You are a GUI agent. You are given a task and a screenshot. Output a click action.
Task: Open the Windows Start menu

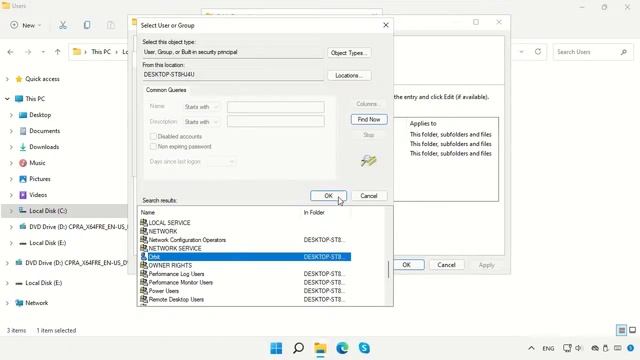(276, 348)
